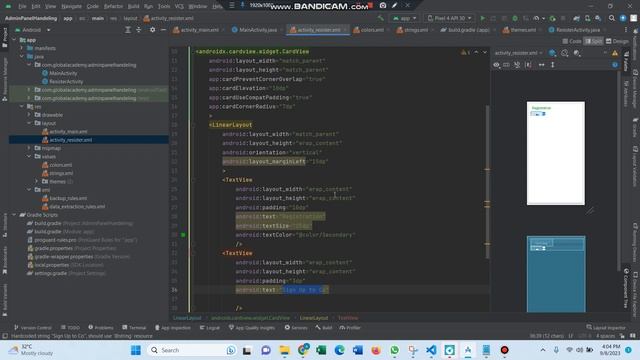This screenshot has height=360, width=640.
Task: Open Search Everywhere magnifier in toolbar
Action: 612,18
